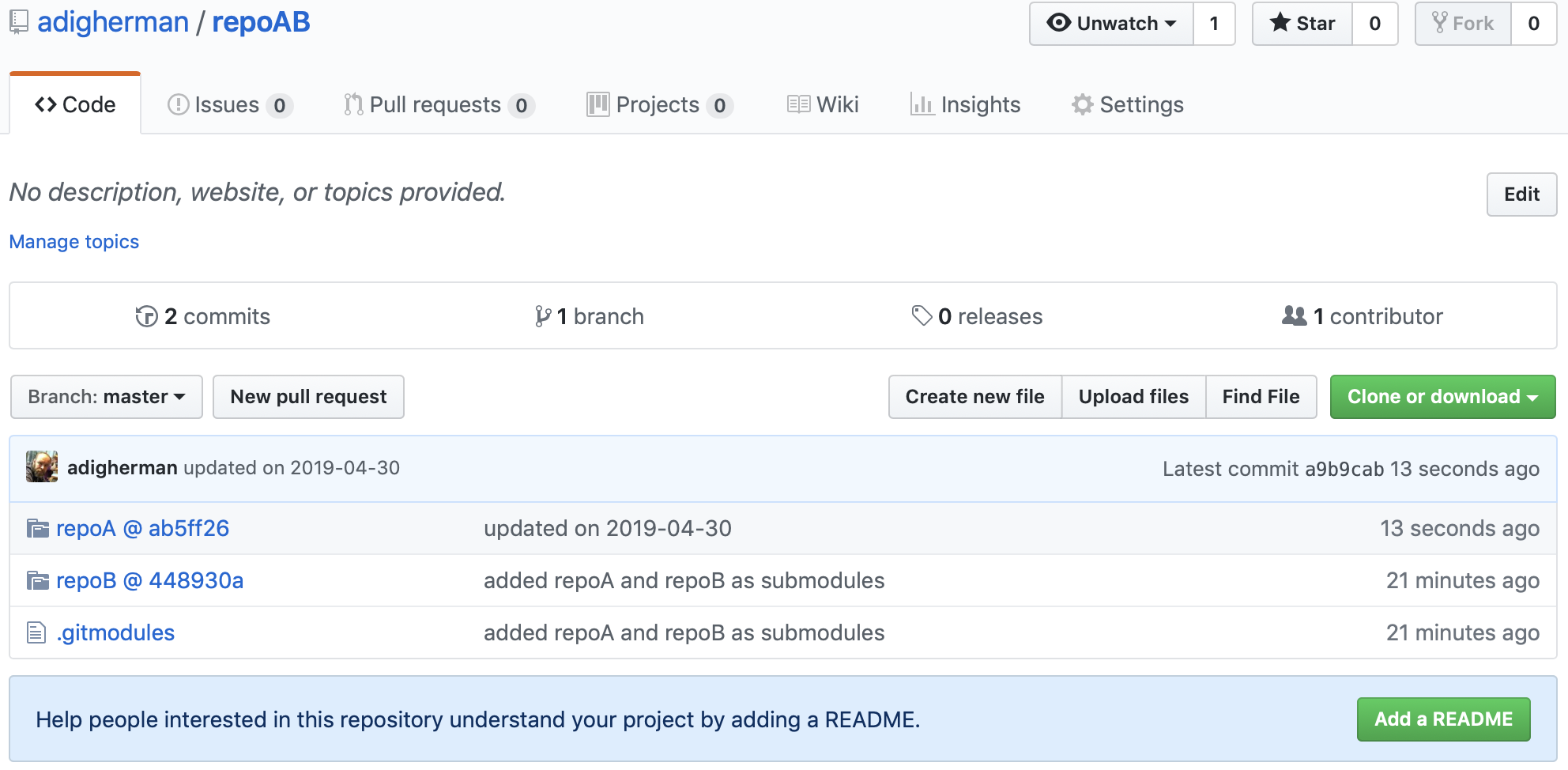Click Create new file button

(x=974, y=397)
